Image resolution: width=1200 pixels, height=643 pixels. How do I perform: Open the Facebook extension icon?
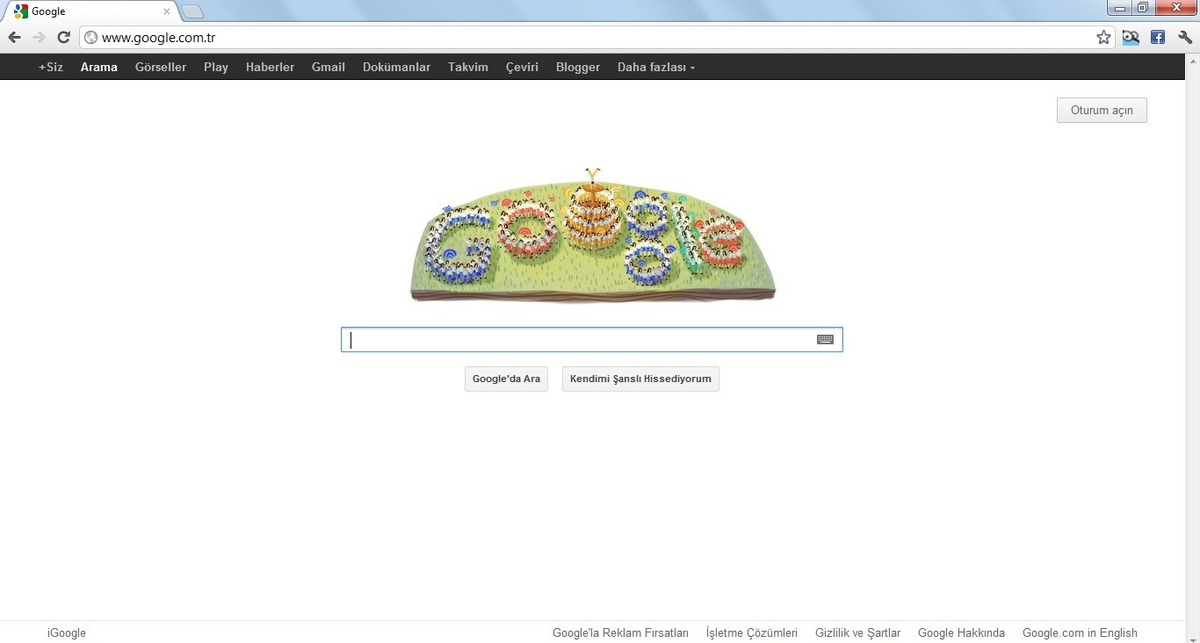click(1158, 37)
